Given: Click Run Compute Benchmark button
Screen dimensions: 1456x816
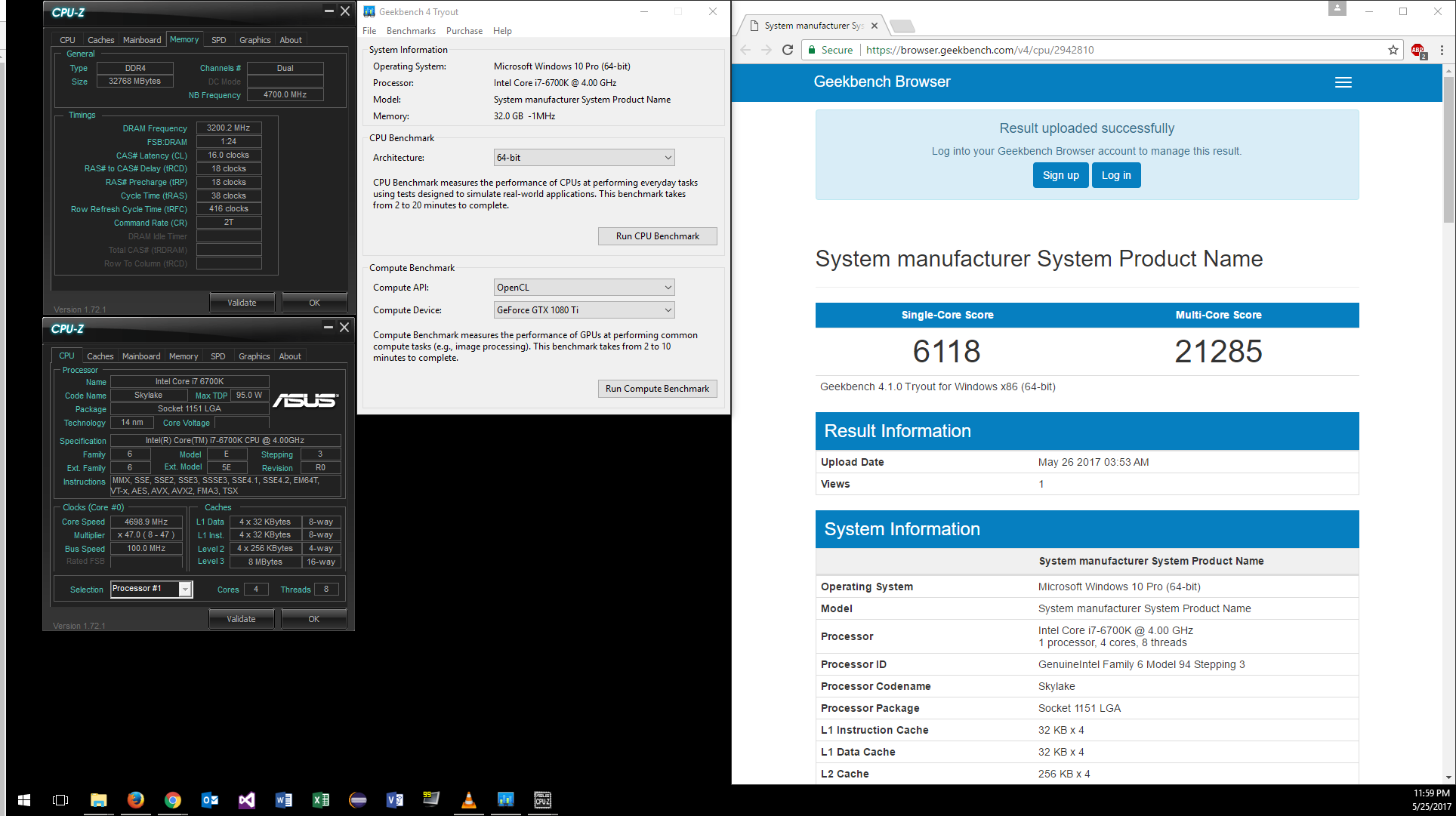Looking at the screenshot, I should (658, 389).
